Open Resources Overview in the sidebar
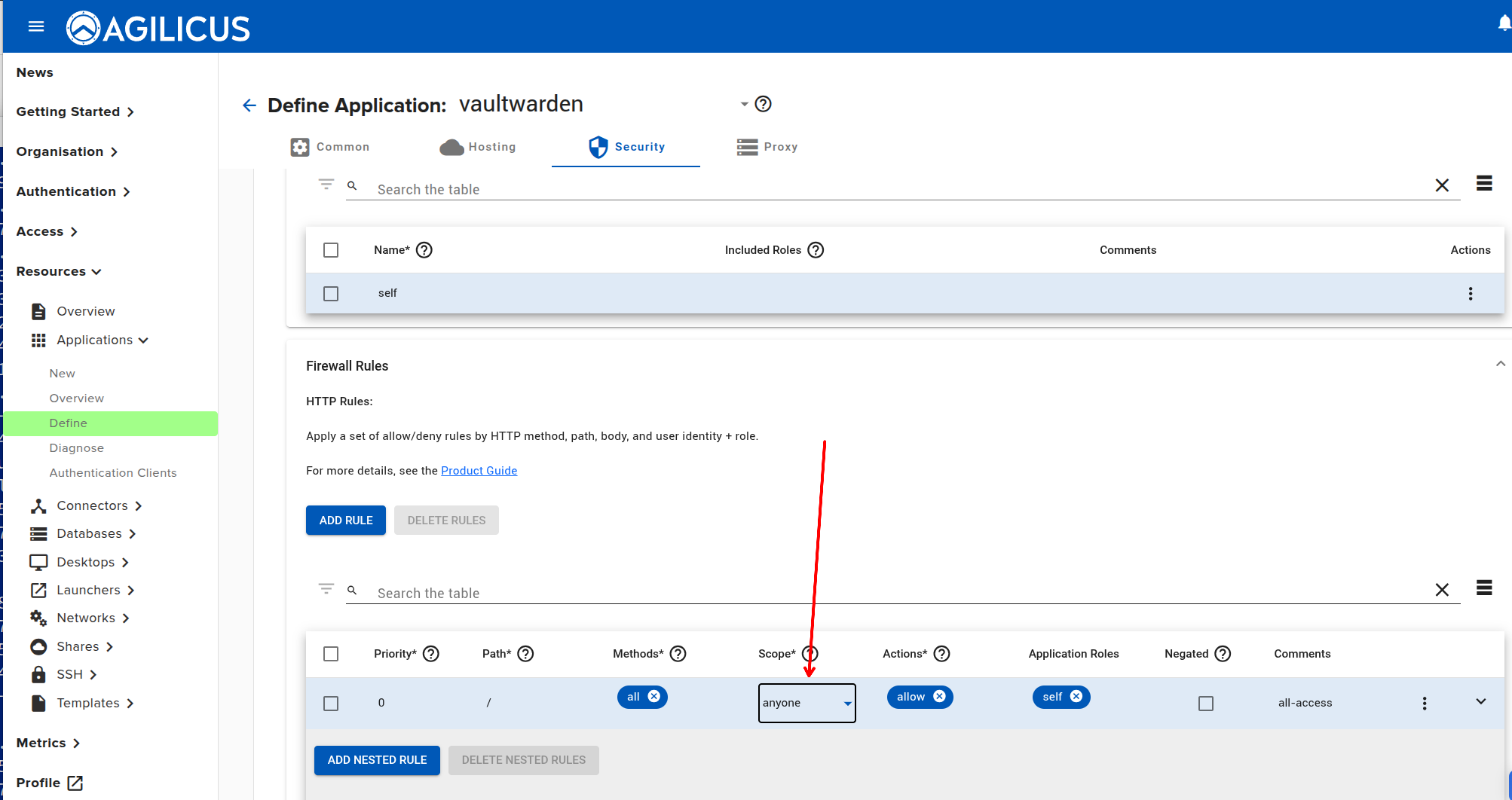 point(85,312)
